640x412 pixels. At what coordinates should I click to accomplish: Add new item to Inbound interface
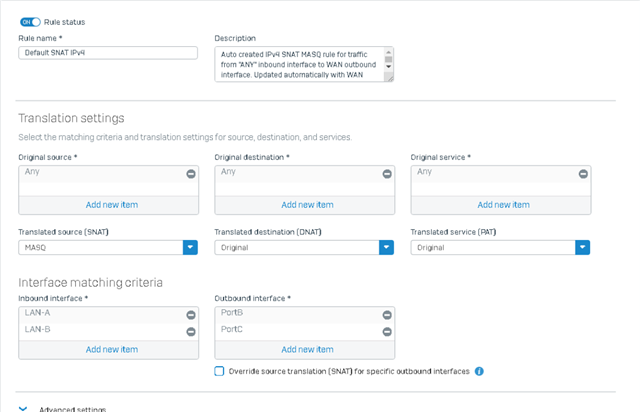[111, 350]
